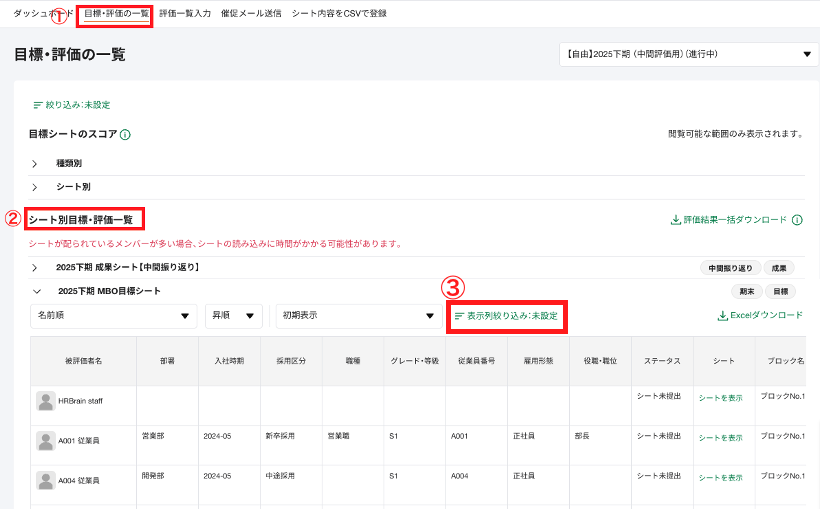Open the ダッシュボード tab

tap(43, 13)
